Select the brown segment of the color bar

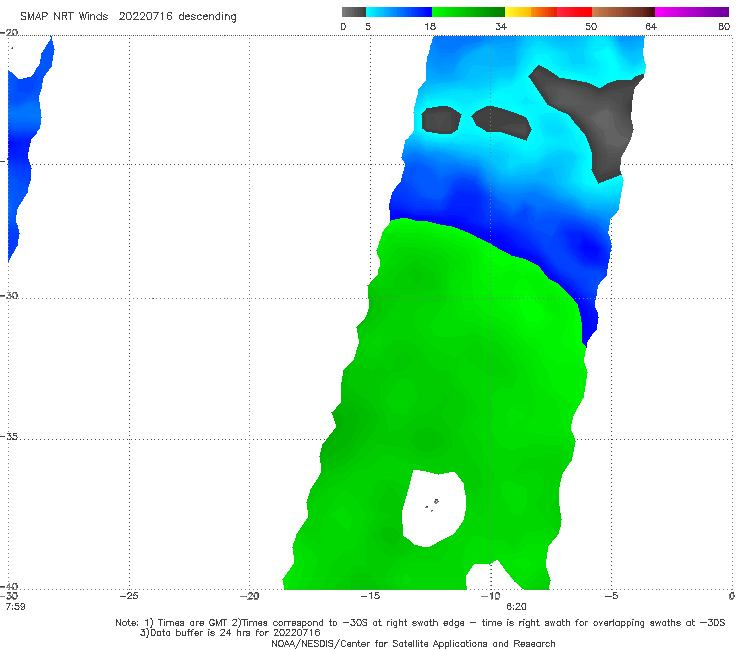[x=623, y=12]
